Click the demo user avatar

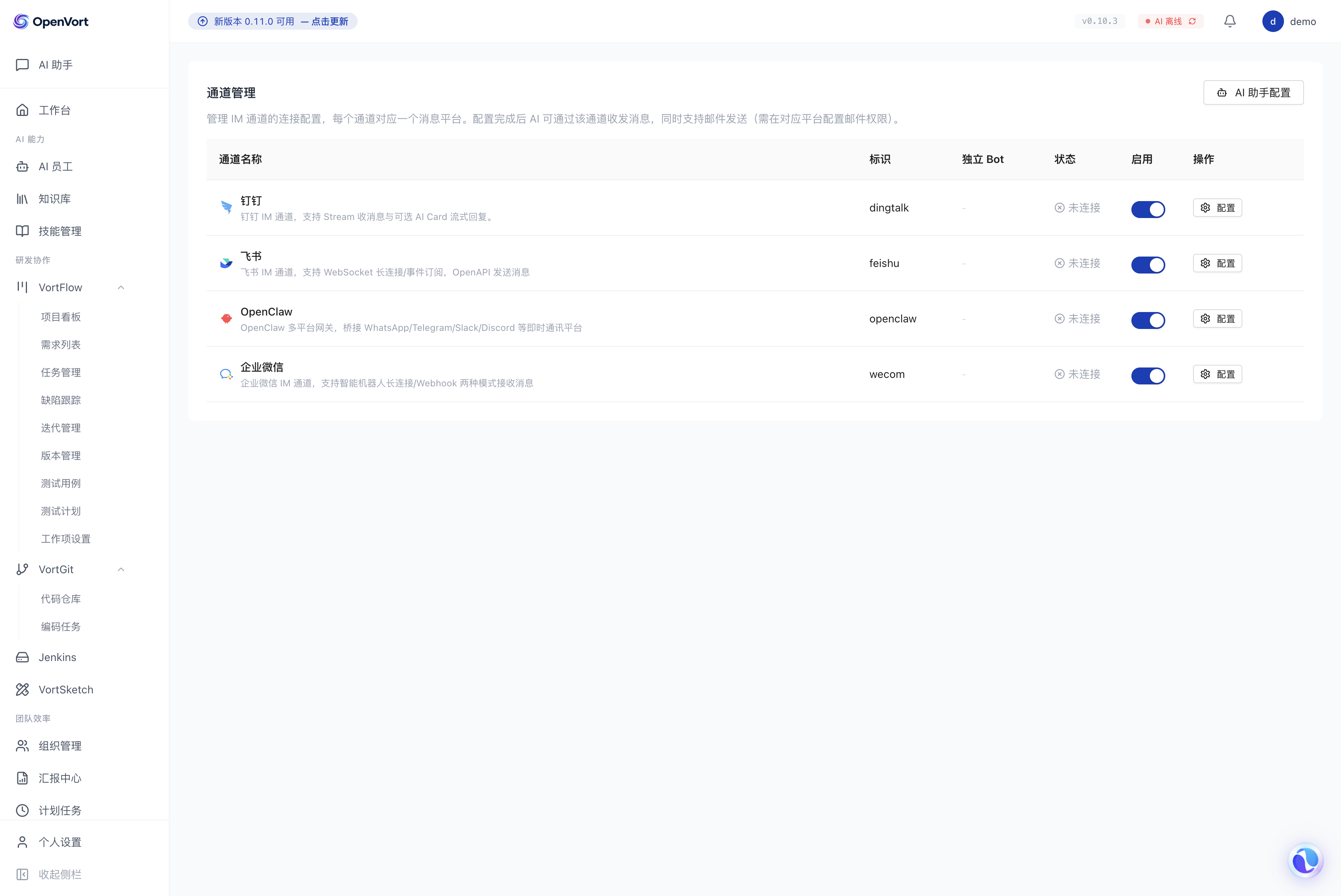pyautogui.click(x=1273, y=21)
